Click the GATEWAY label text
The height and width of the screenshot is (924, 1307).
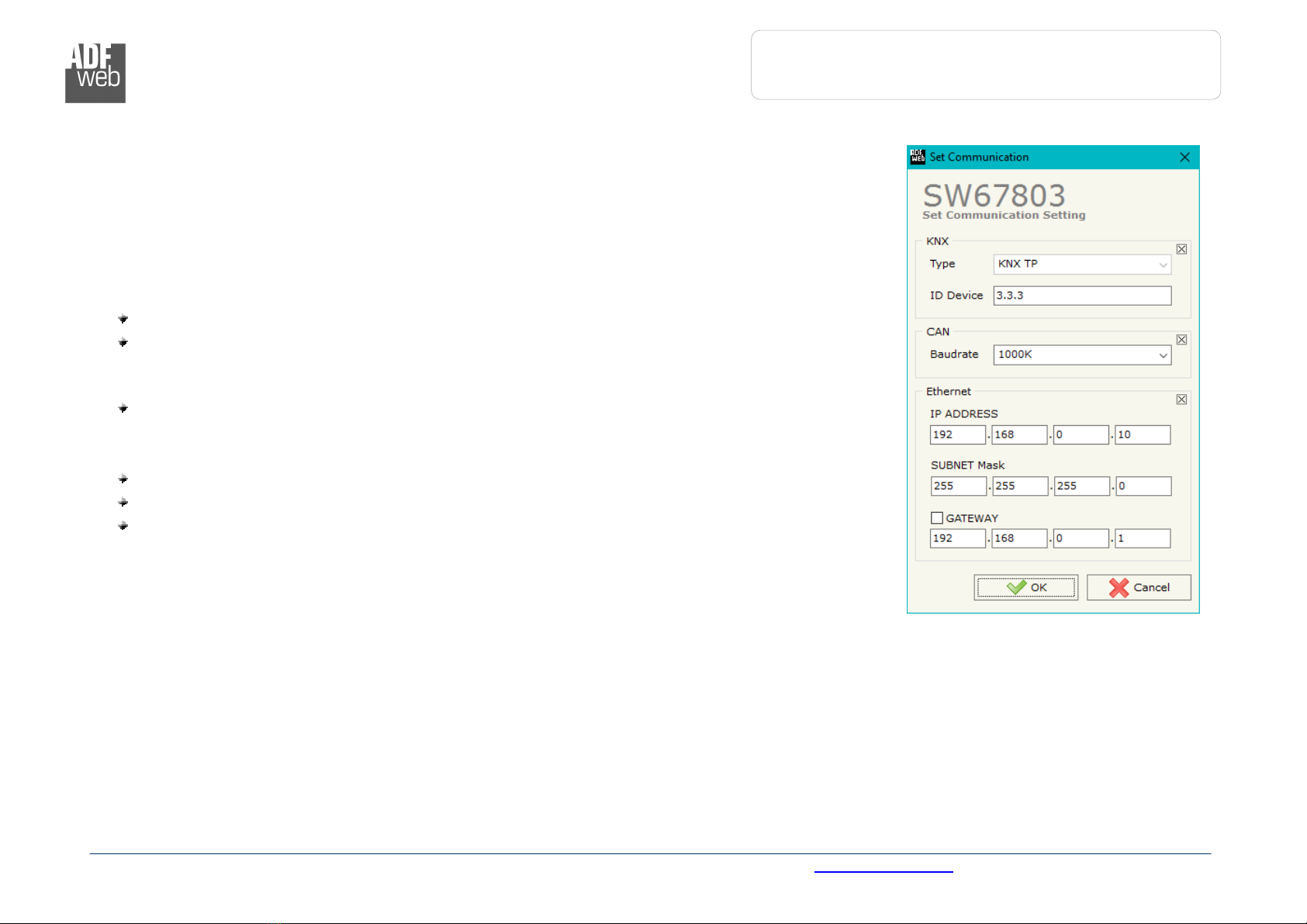coord(972,518)
